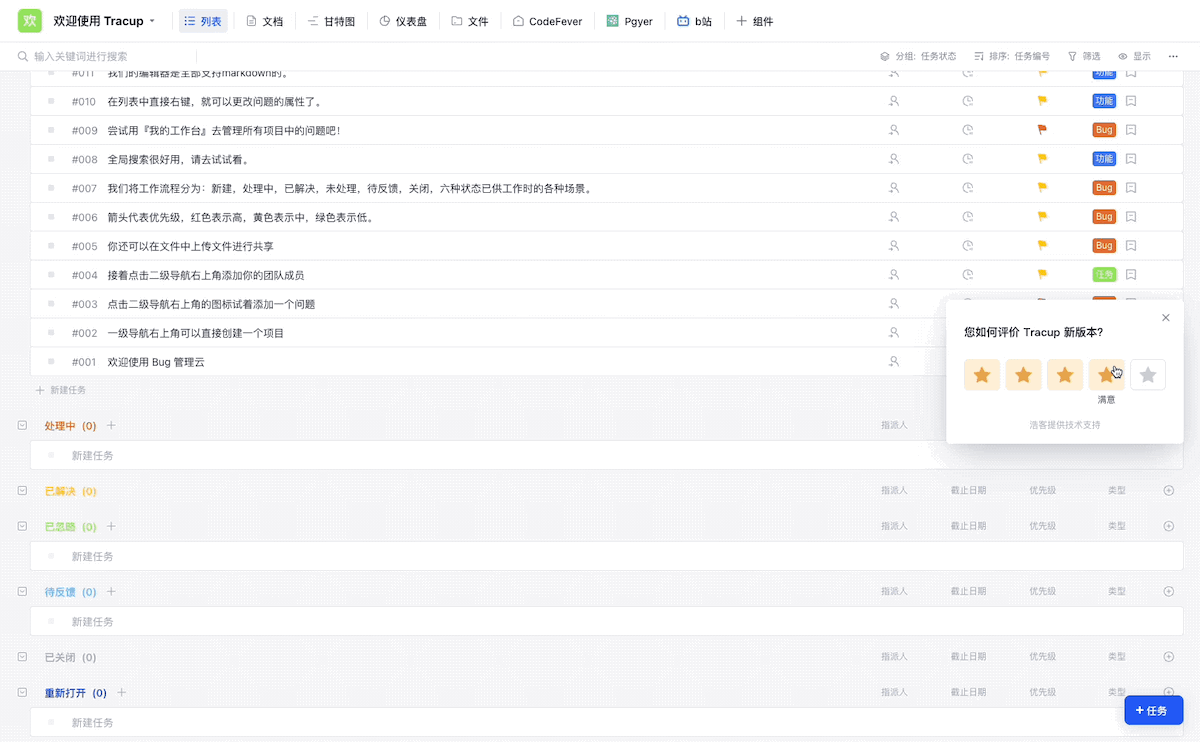1200x742 pixels.
Task: Collapse the 处理中 section
Action: pos(22,425)
